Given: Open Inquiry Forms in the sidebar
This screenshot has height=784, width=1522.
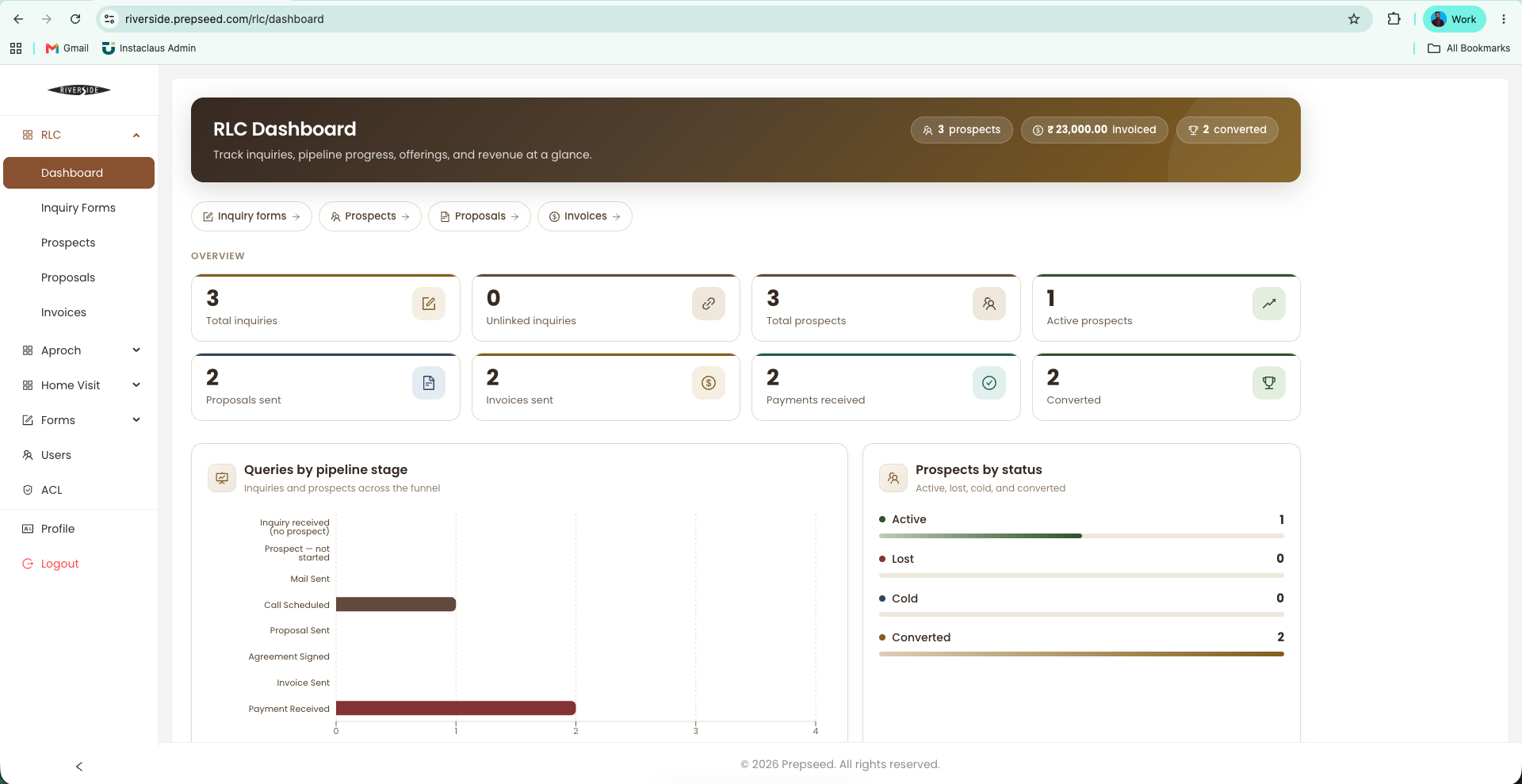Looking at the screenshot, I should pyautogui.click(x=78, y=208).
